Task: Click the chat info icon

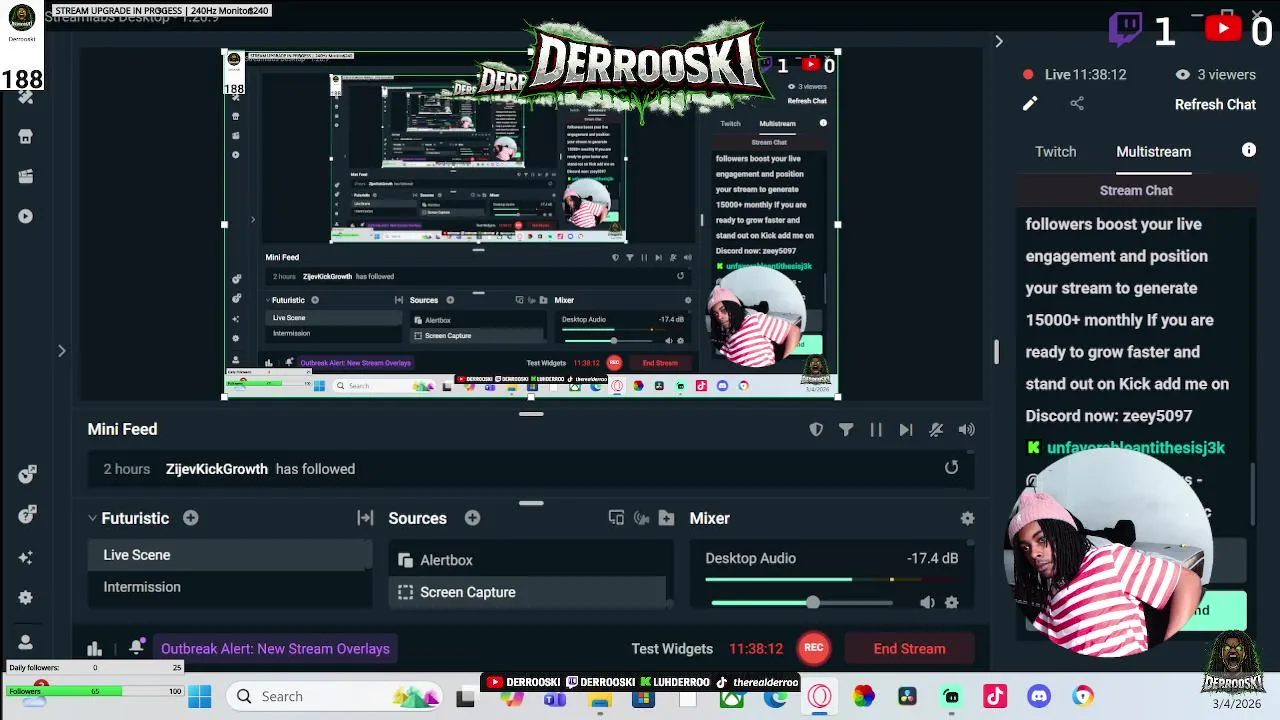Action: (1249, 150)
